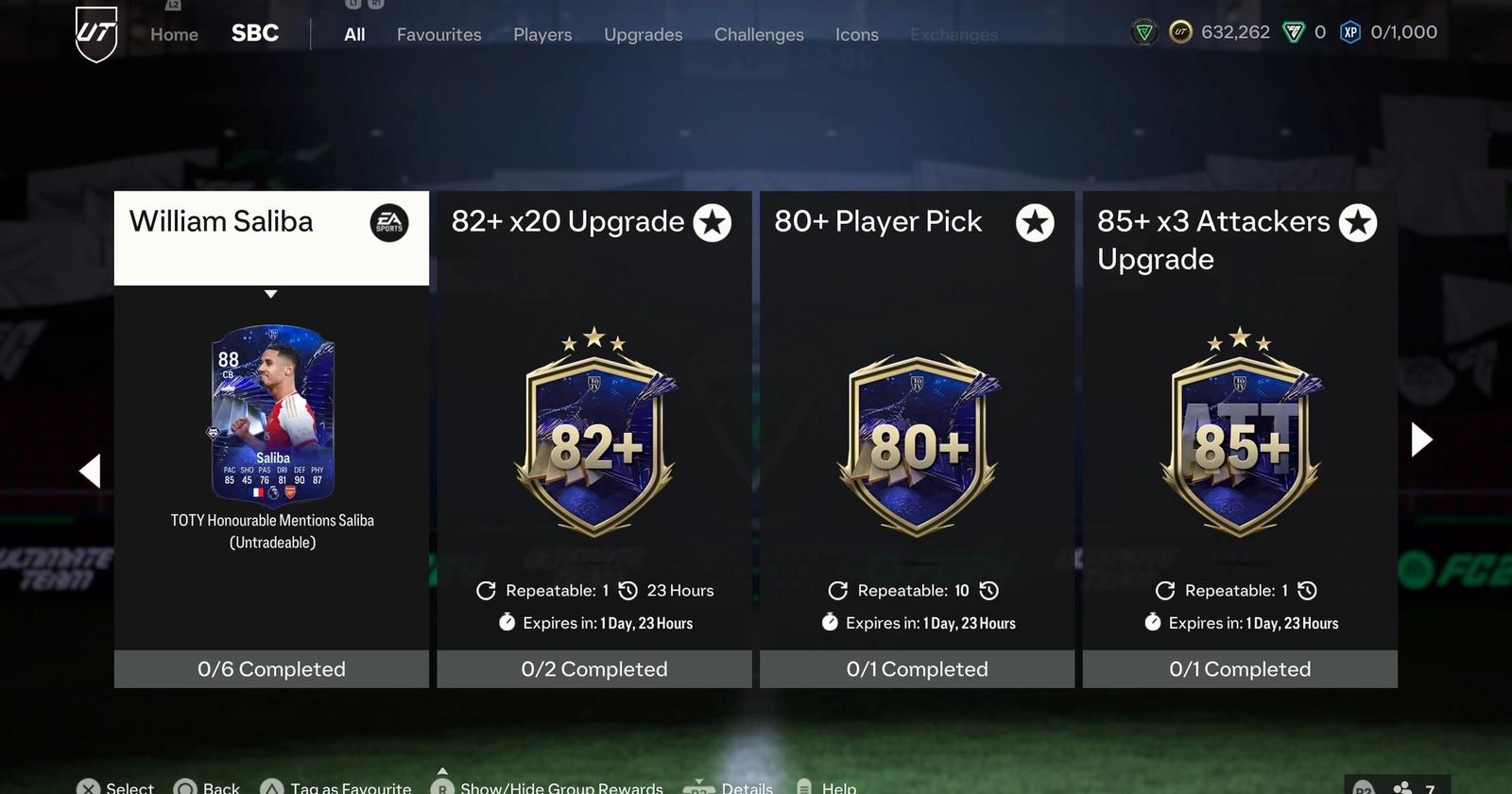
Task: Click the EA Sports badge on William Saliba tile
Action: click(x=389, y=223)
